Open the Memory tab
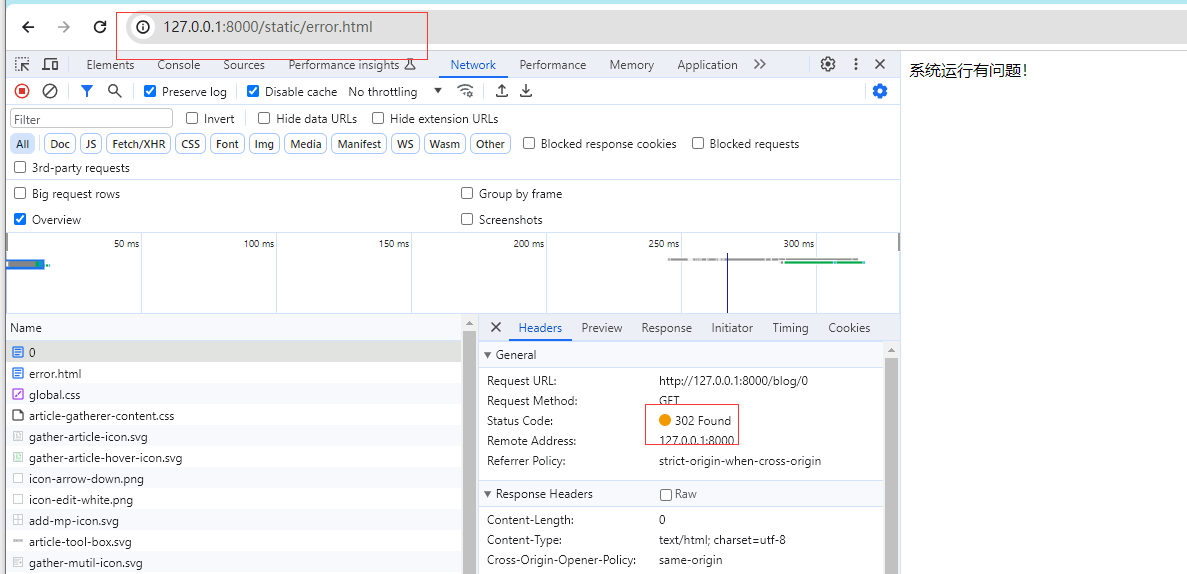1187x574 pixels. coord(631,64)
